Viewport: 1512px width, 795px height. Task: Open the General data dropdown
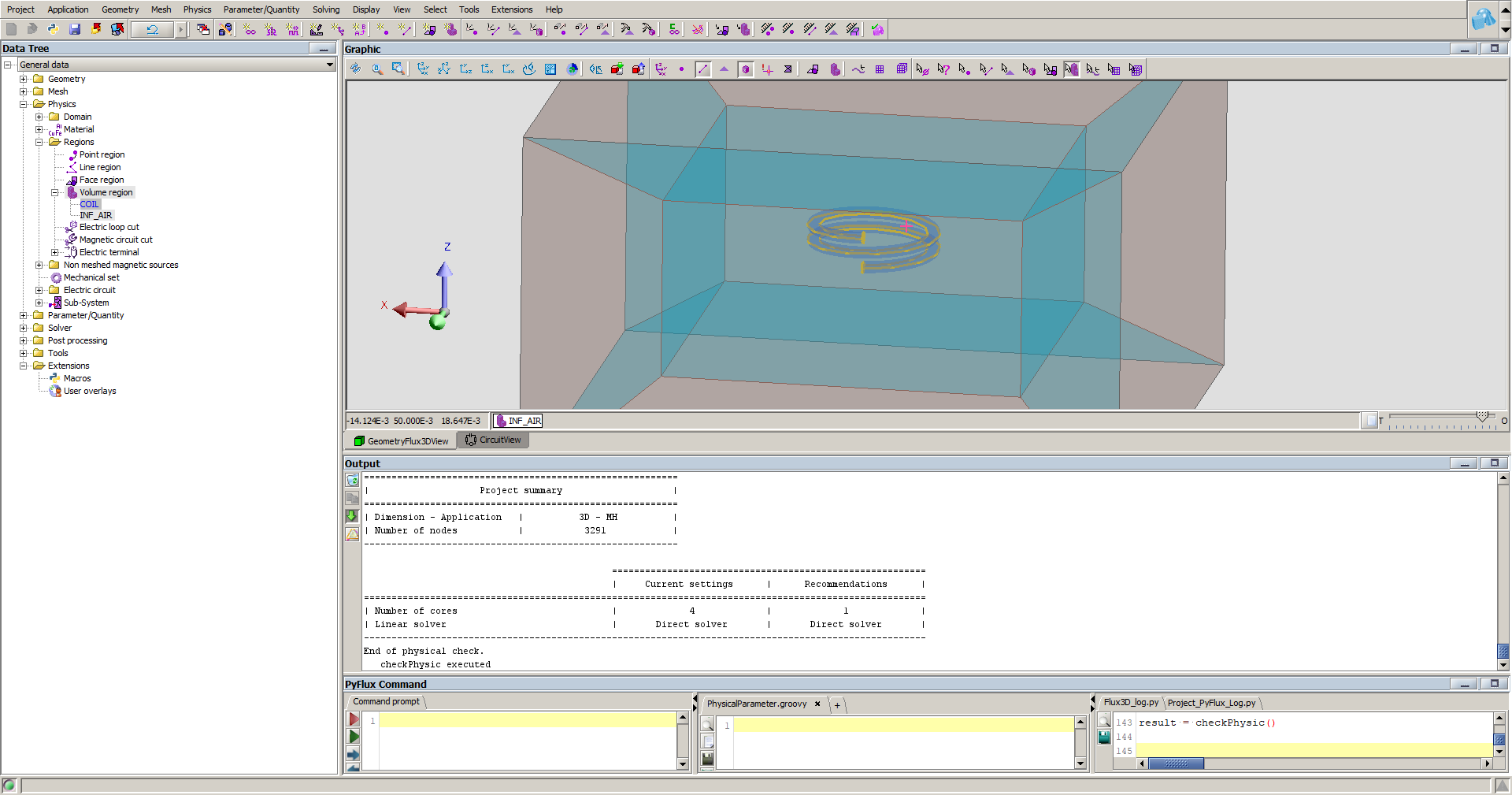[x=330, y=65]
